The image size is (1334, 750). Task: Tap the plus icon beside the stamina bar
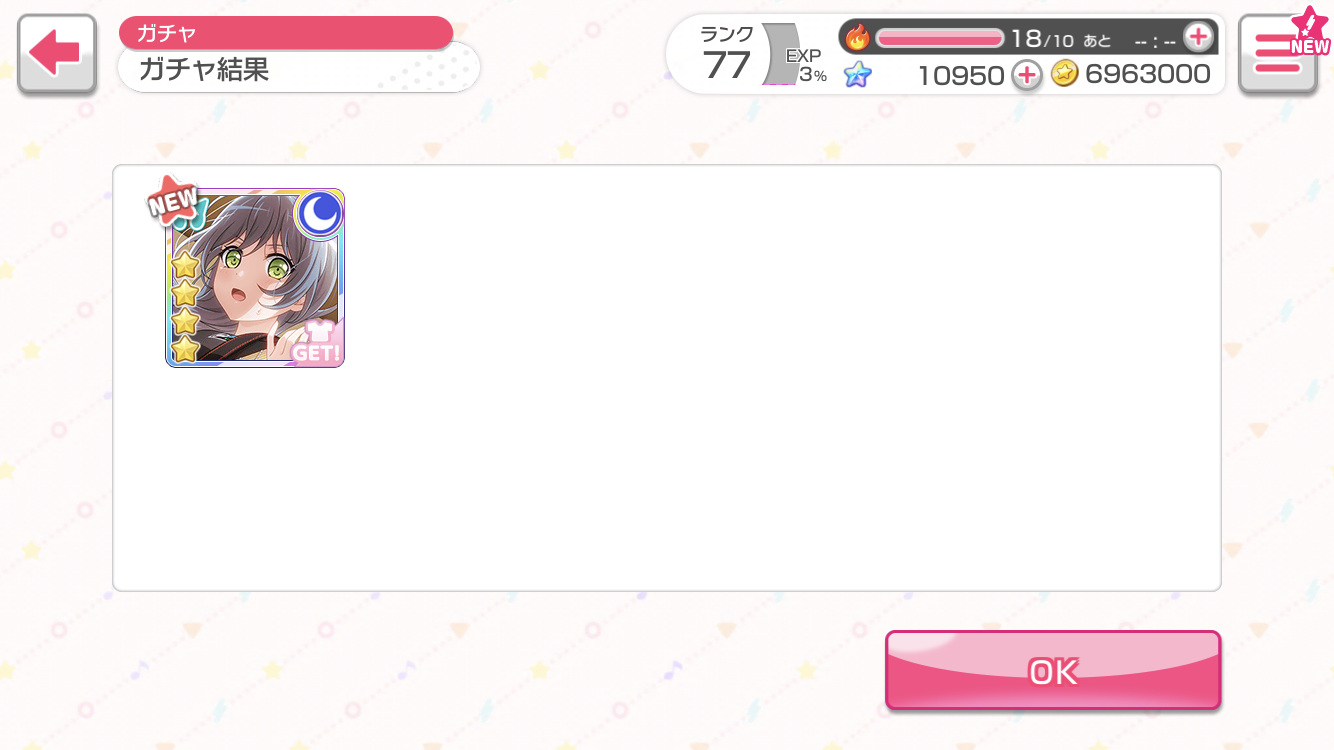coord(1197,38)
